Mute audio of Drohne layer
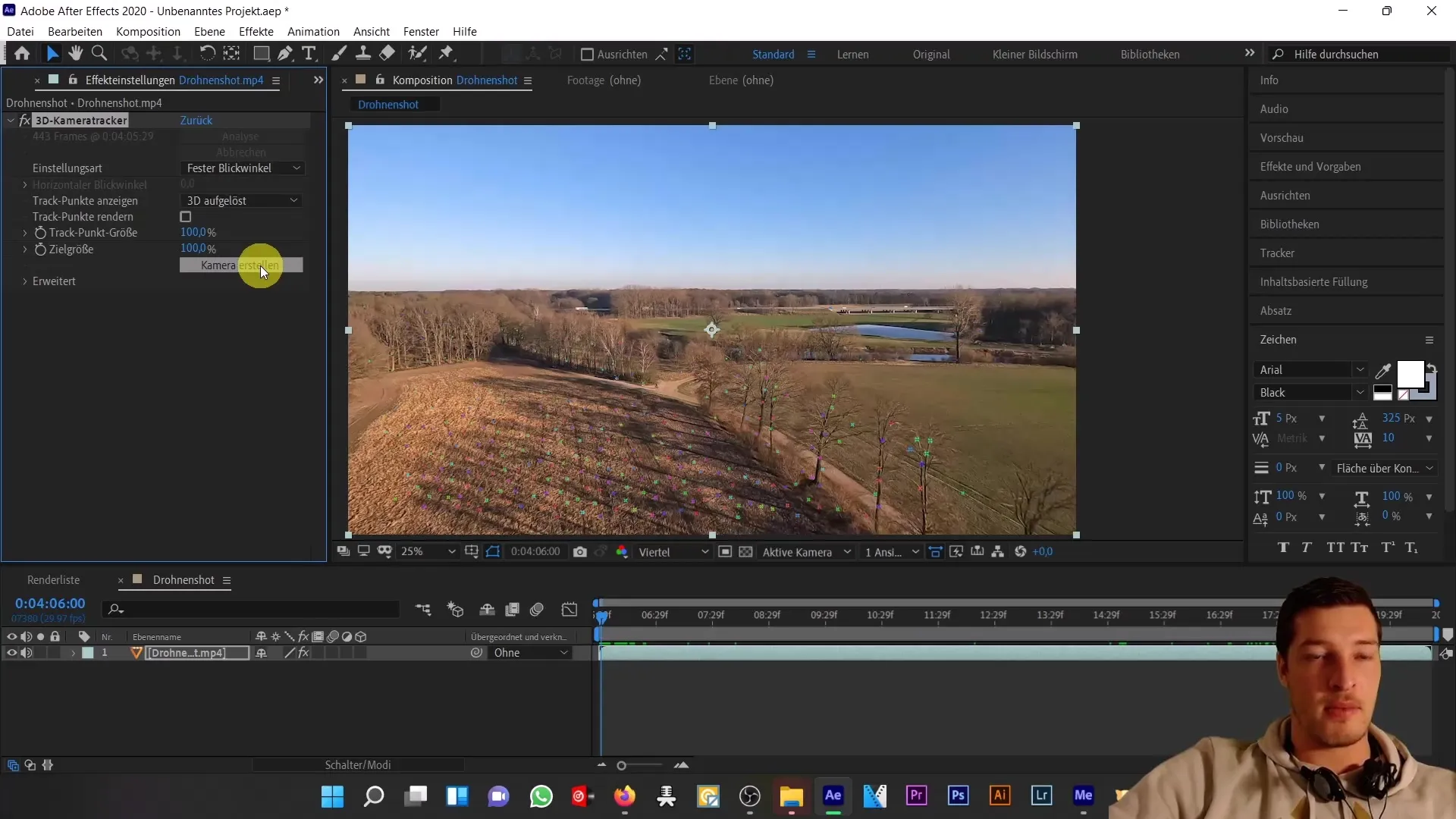The image size is (1456, 819). coord(26,653)
